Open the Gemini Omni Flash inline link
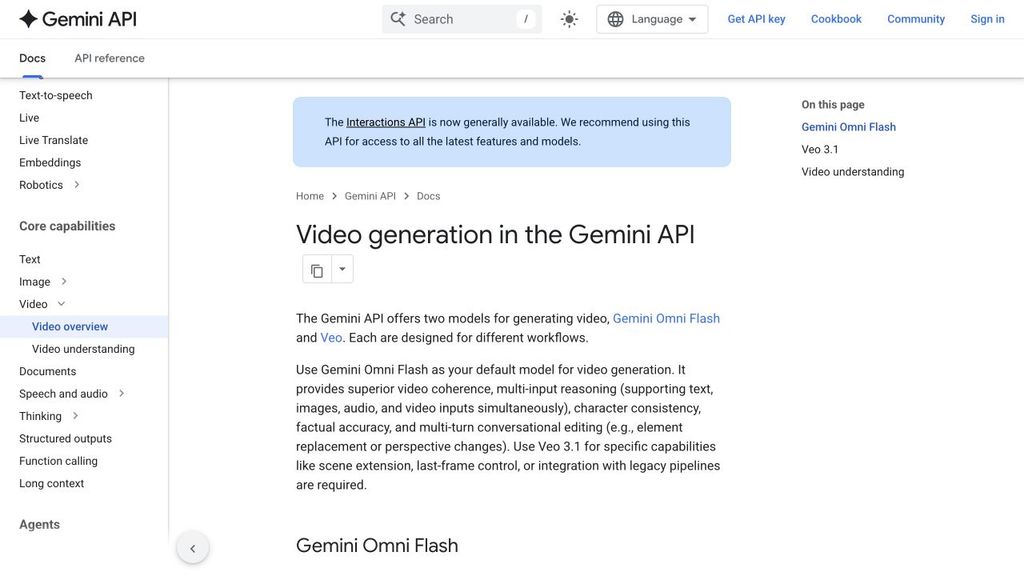 666,319
